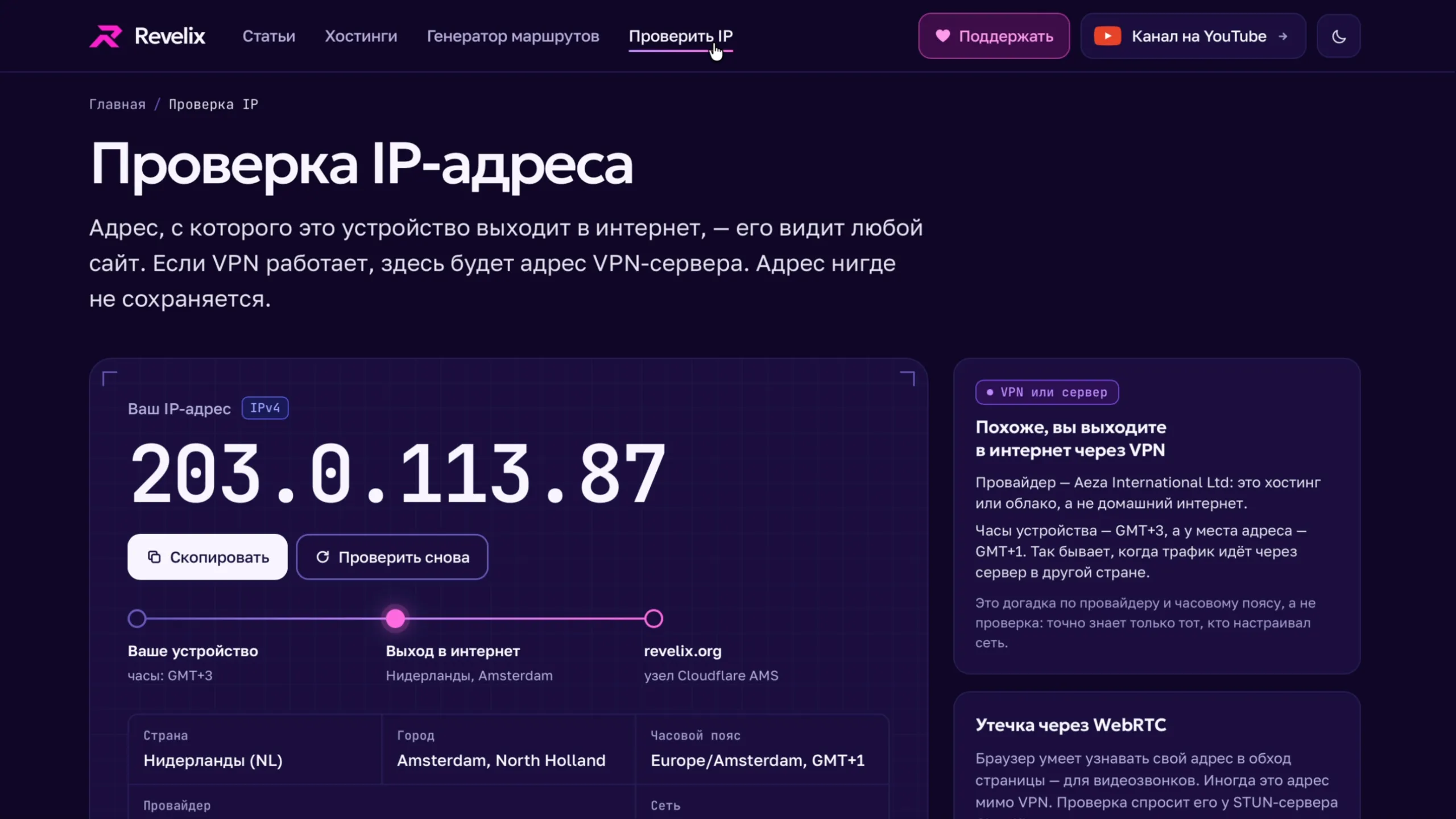Click the heart icon in Поддержать
1456x819 pixels.
tap(942, 36)
